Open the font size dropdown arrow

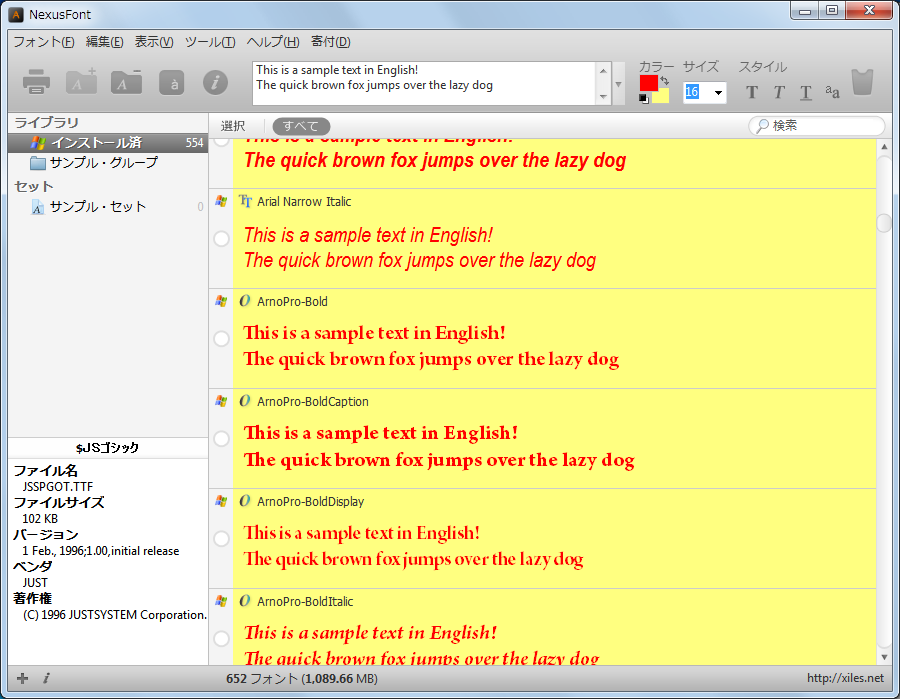(718, 92)
